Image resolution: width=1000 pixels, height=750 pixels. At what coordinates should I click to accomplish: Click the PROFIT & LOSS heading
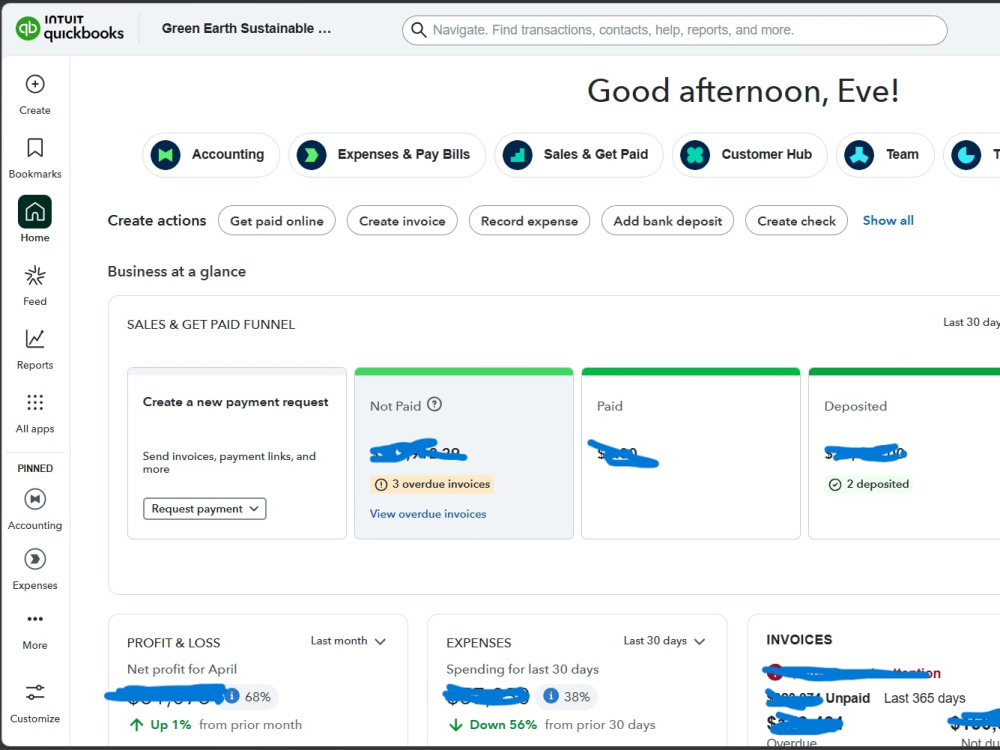tap(173, 643)
